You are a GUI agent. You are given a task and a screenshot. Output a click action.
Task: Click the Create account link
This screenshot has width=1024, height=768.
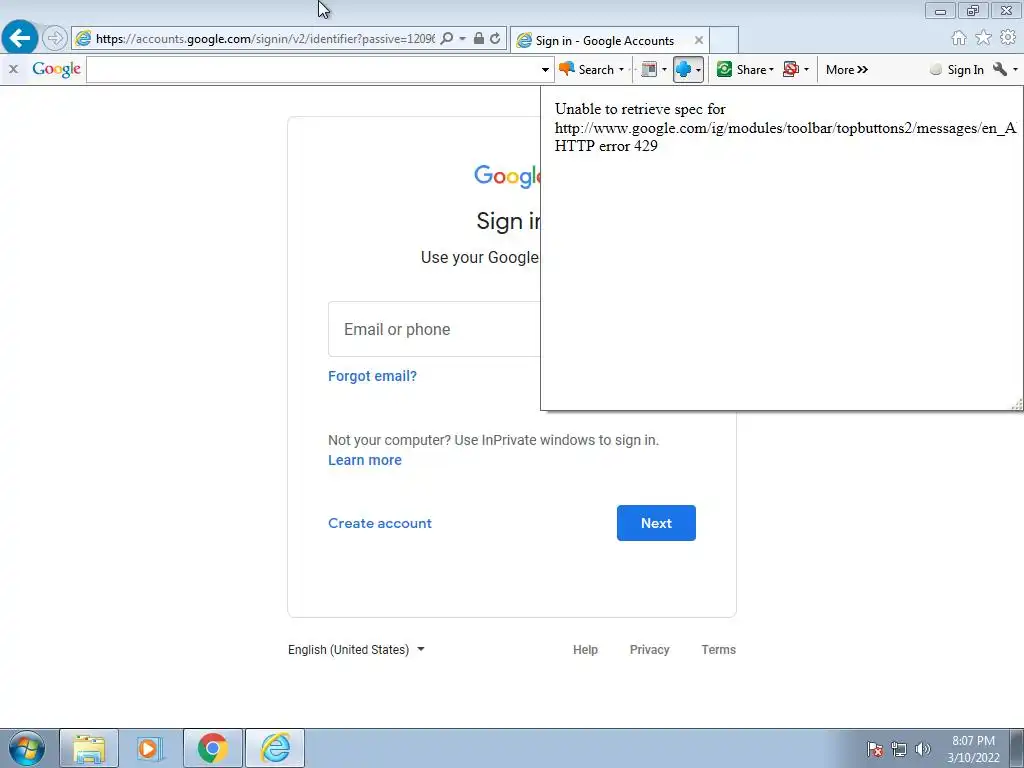coord(379,523)
